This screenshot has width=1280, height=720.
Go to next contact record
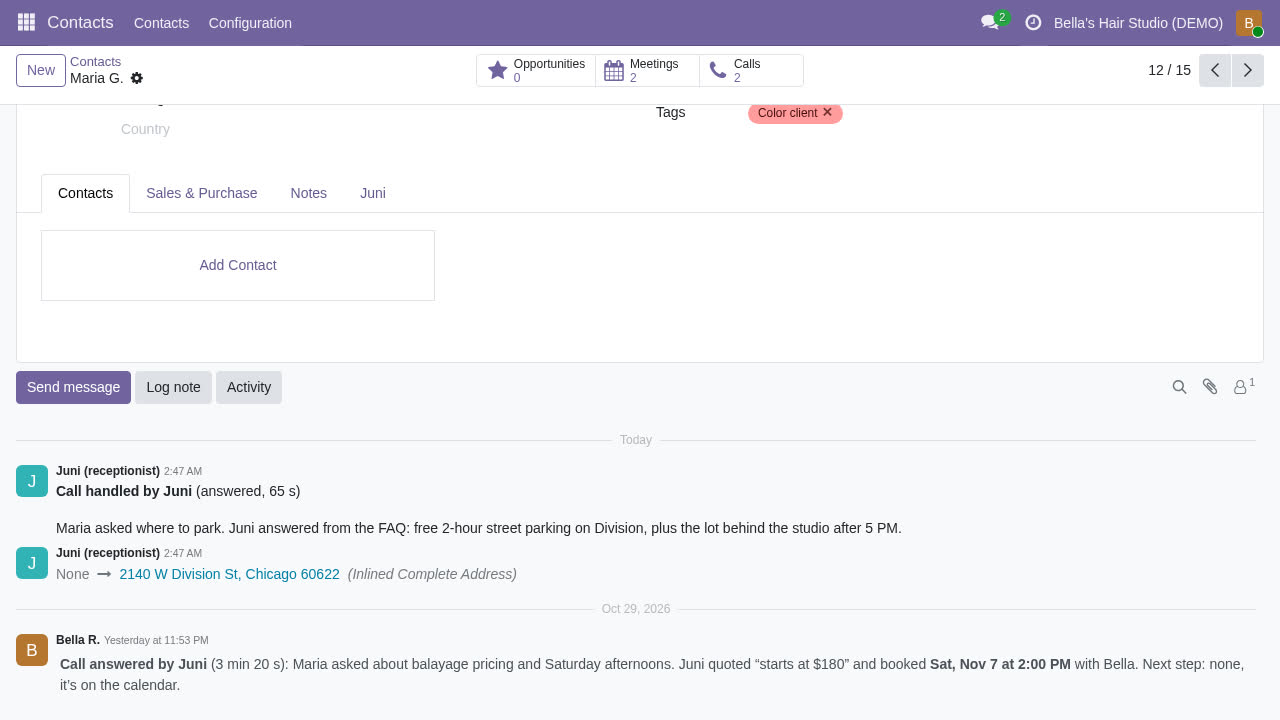pyautogui.click(x=1248, y=70)
